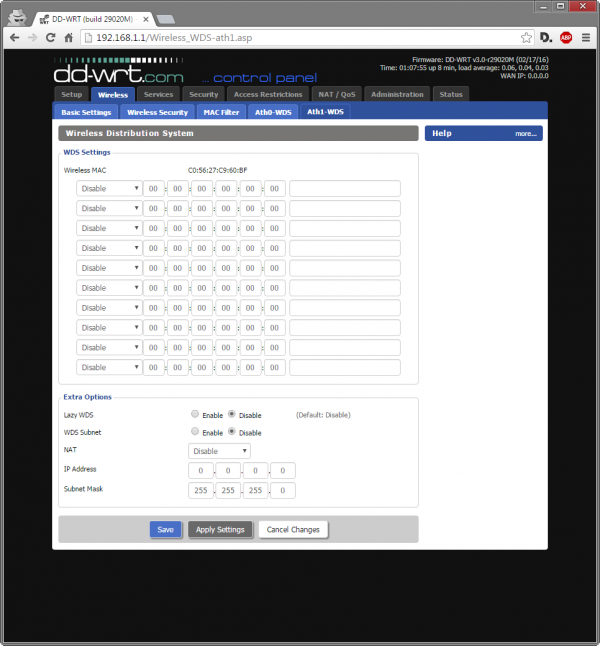
Task: Click the browser back arrow
Action: 14,37
